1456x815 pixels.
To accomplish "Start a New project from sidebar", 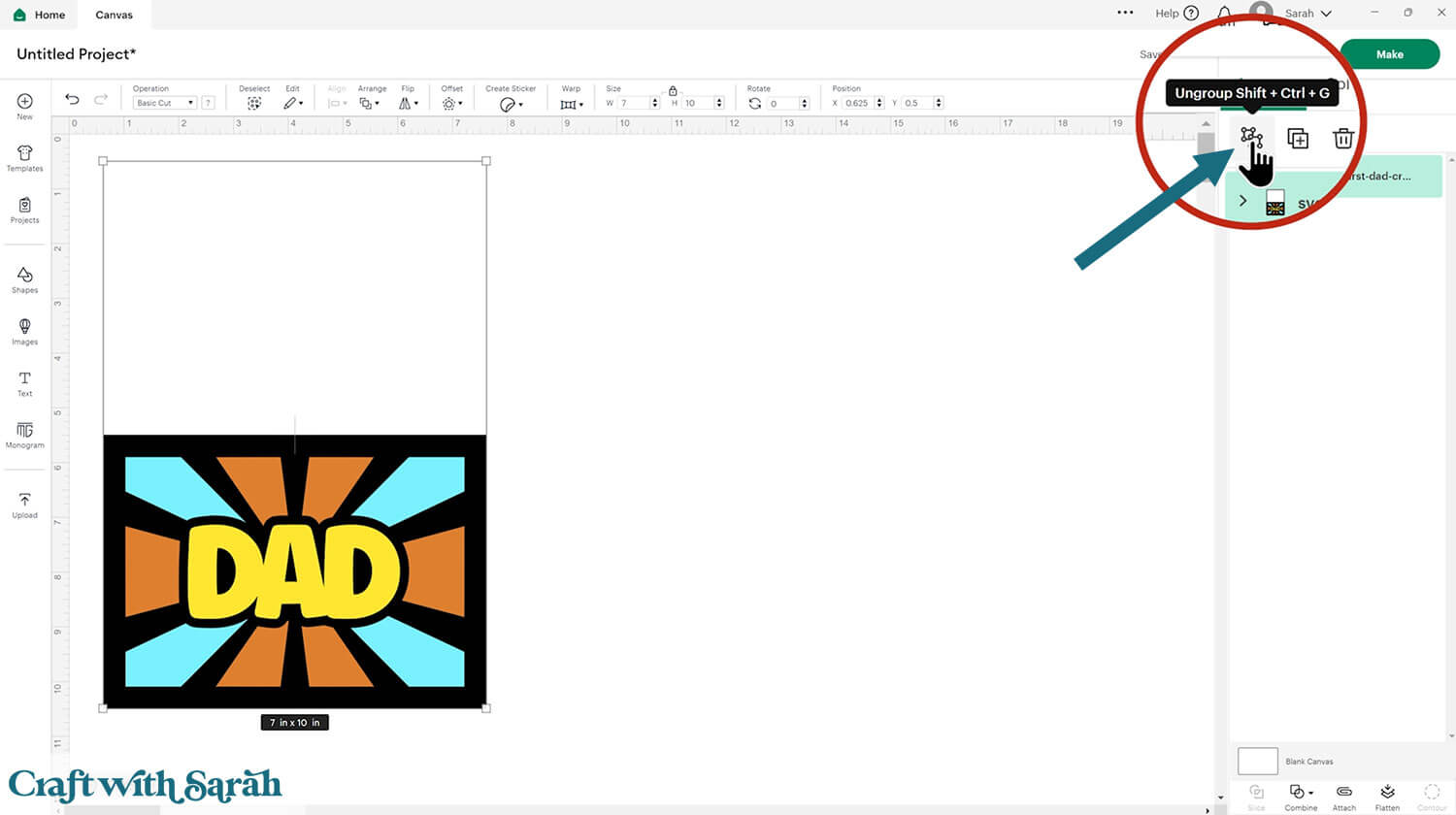I will pyautogui.click(x=25, y=107).
